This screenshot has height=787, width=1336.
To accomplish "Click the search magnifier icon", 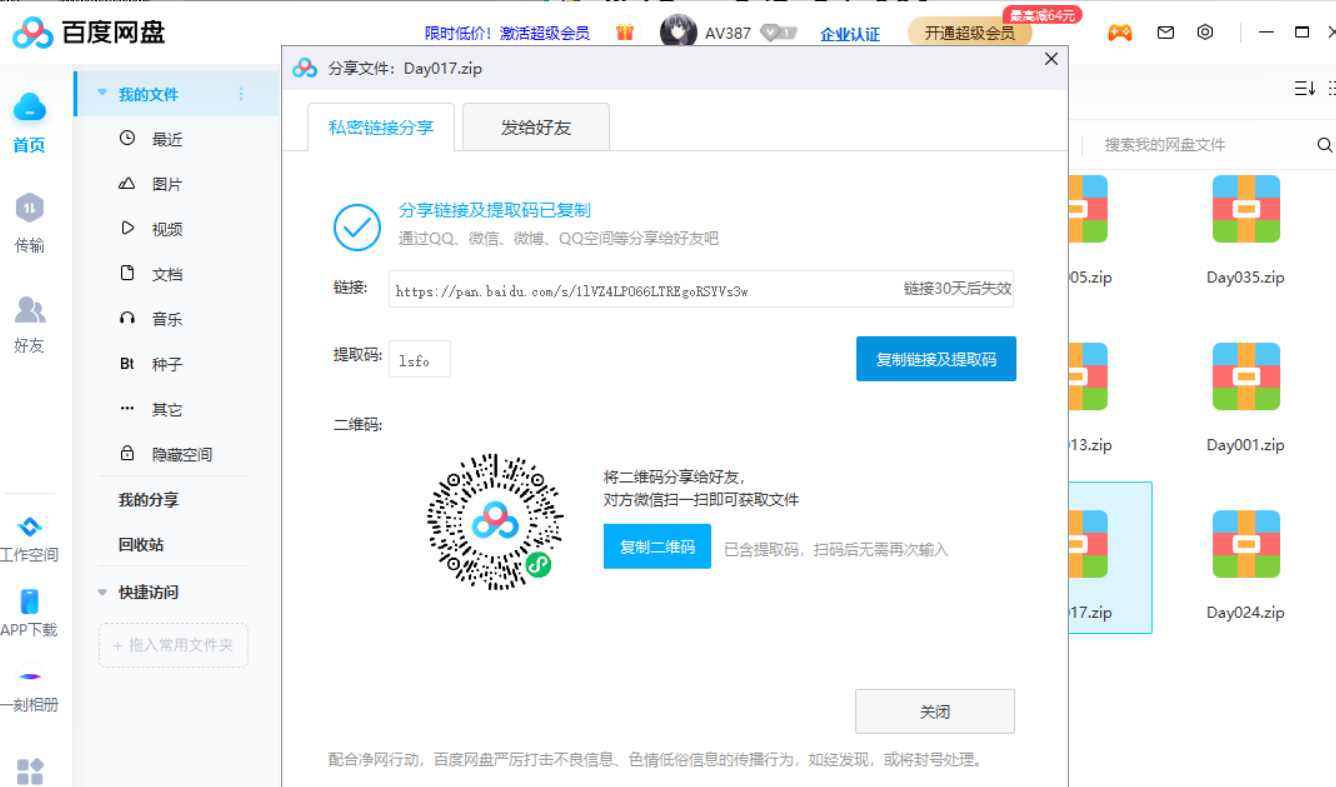I will (1325, 144).
